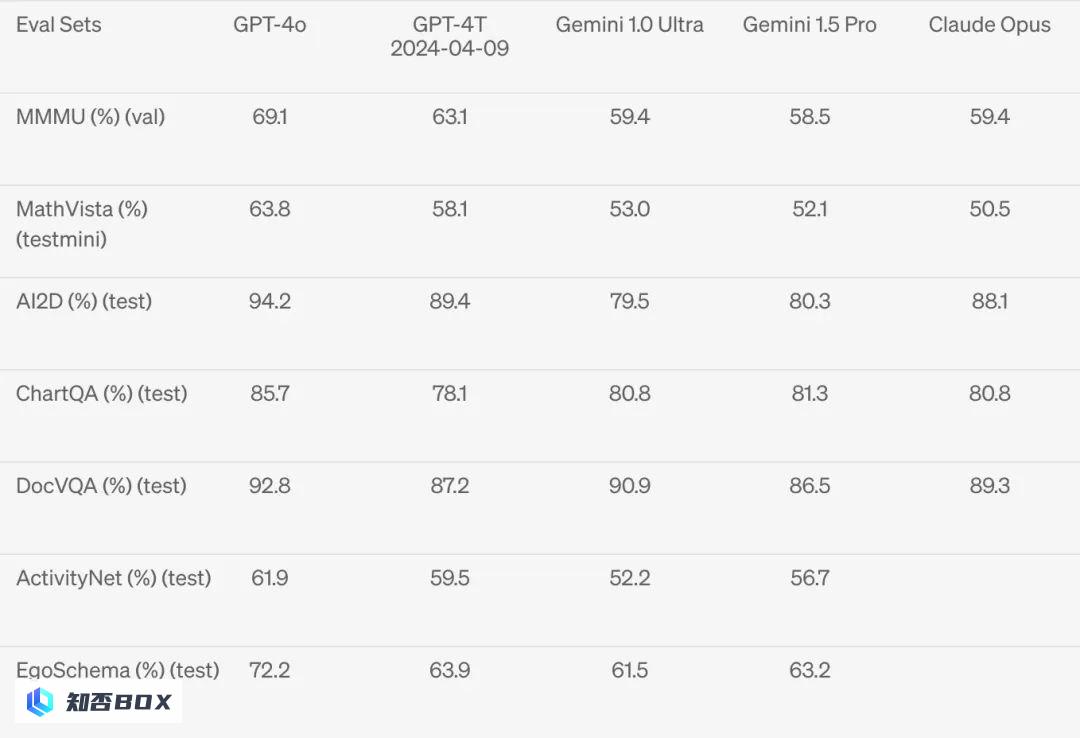Screen dimensions: 1080x738
Task: Click the Gemini 1.0 Ultra column header
Action: click(x=630, y=25)
